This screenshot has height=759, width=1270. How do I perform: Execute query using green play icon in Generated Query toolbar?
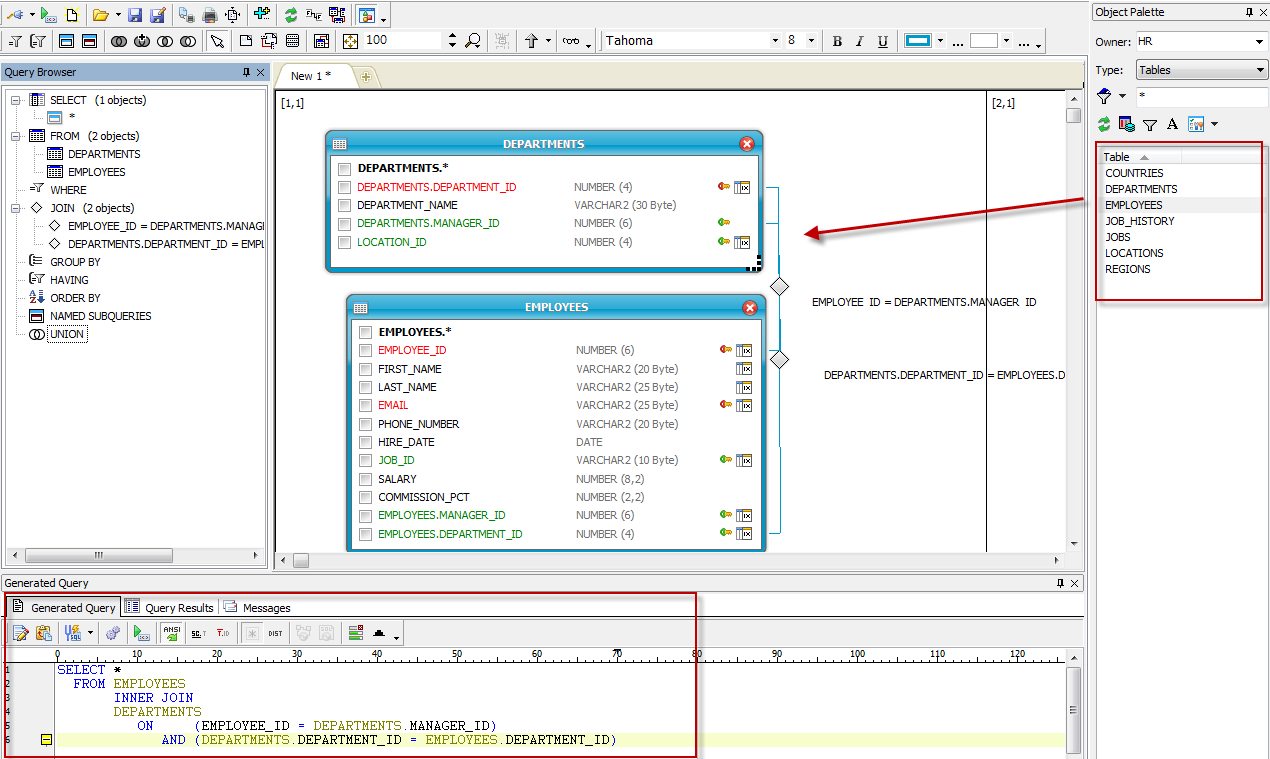(x=142, y=633)
